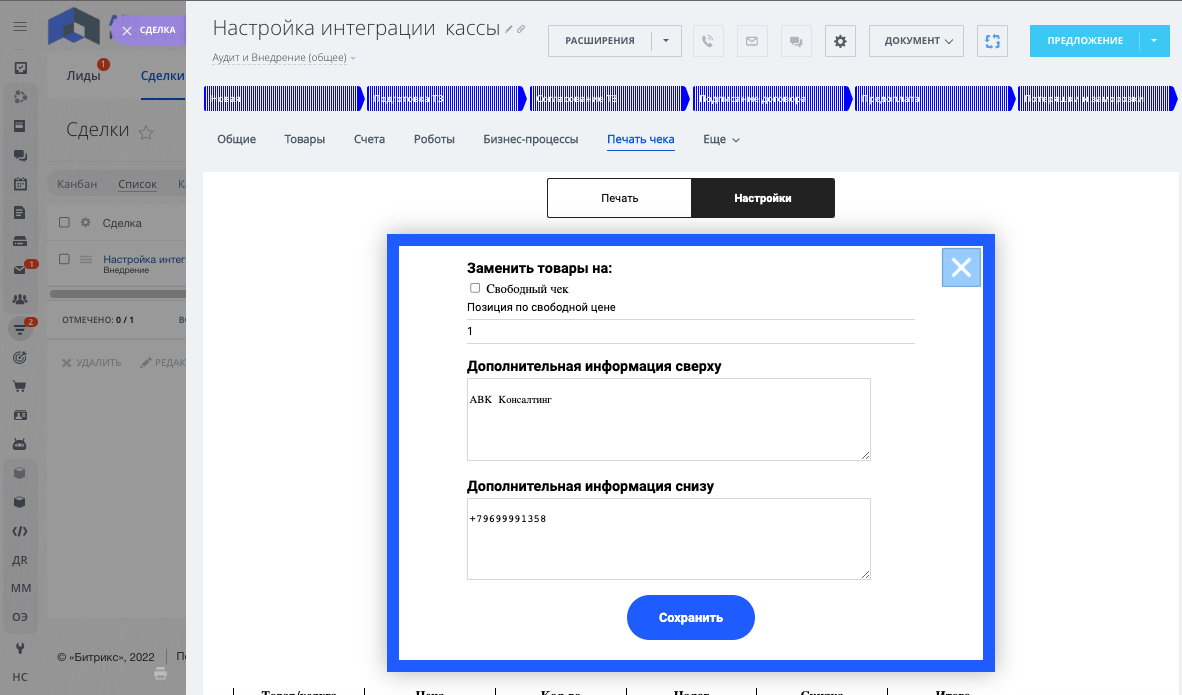This screenshot has width=1182, height=695.
Task: Click the Дополнительная информация снизу textarea
Action: (669, 539)
